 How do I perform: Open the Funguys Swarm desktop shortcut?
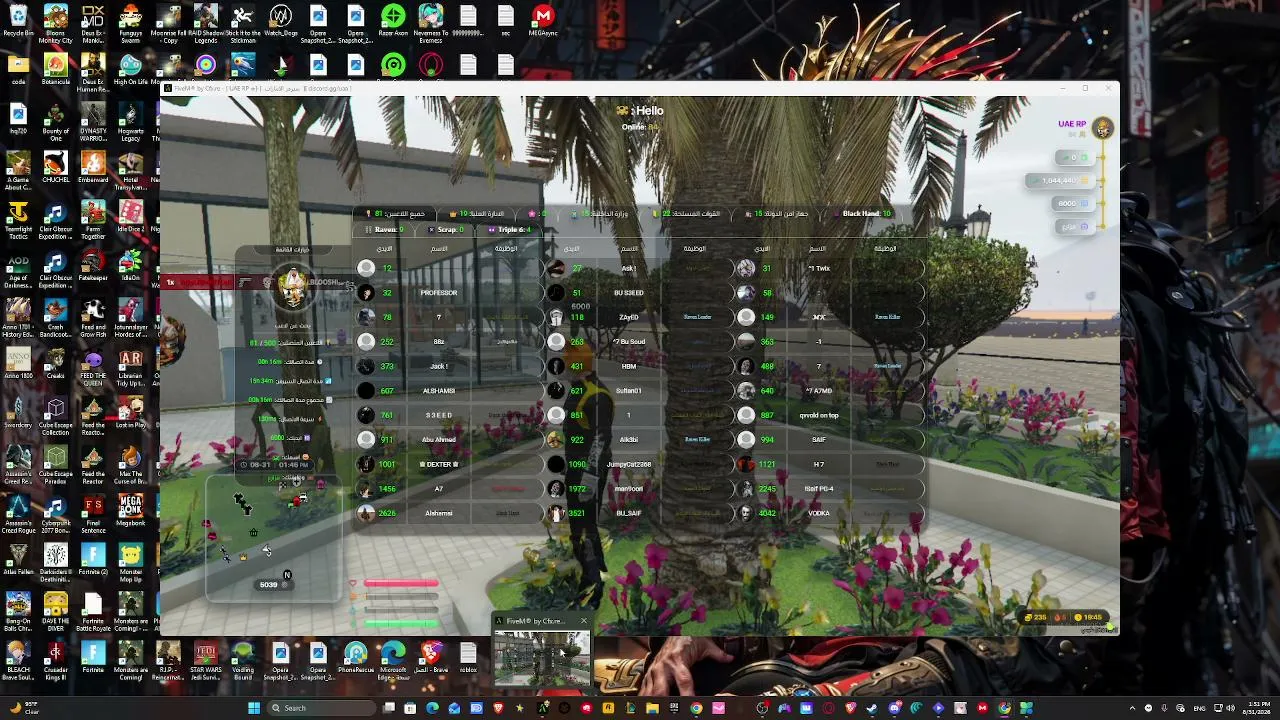click(131, 24)
